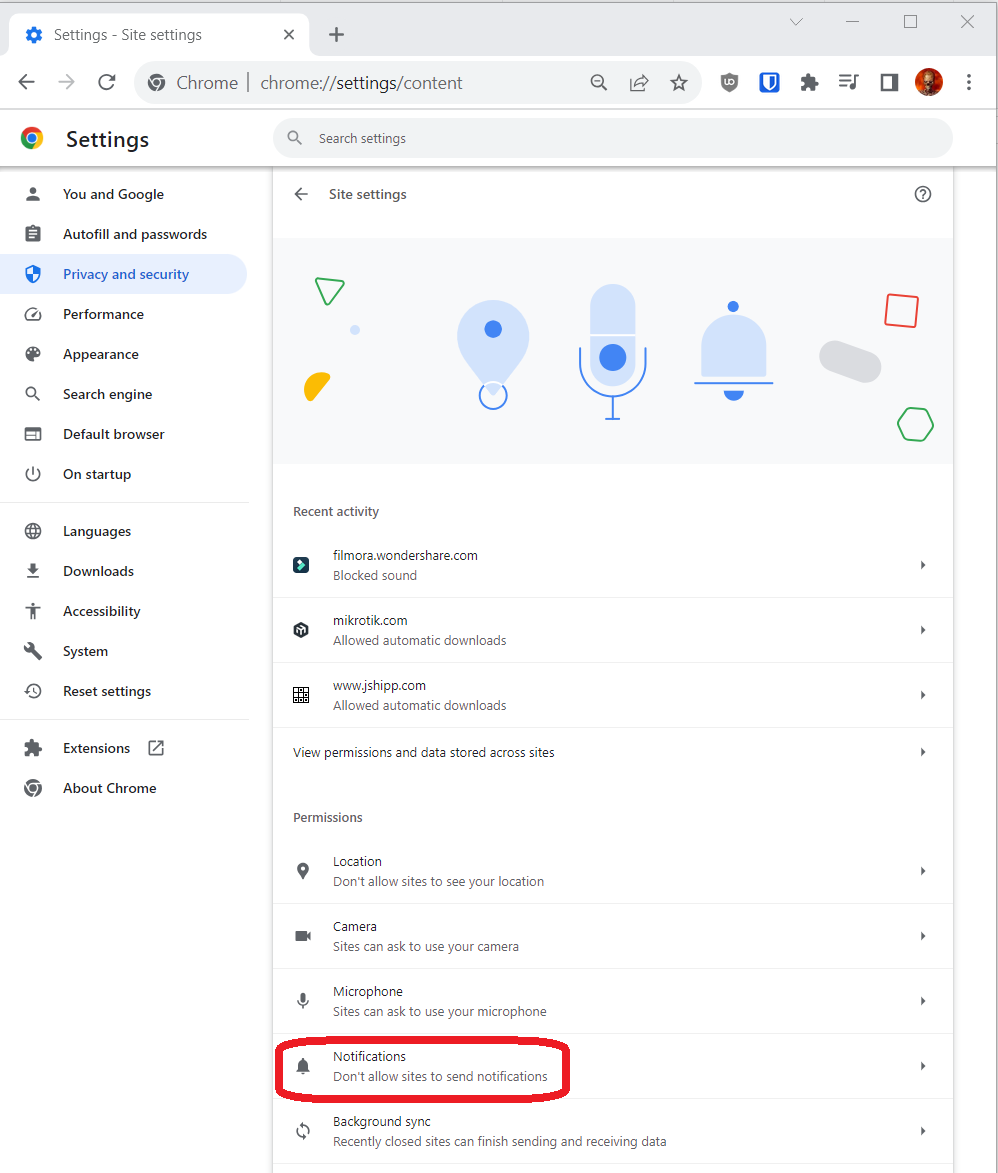
Task: Go back using Site settings back arrow
Action: [x=301, y=195]
